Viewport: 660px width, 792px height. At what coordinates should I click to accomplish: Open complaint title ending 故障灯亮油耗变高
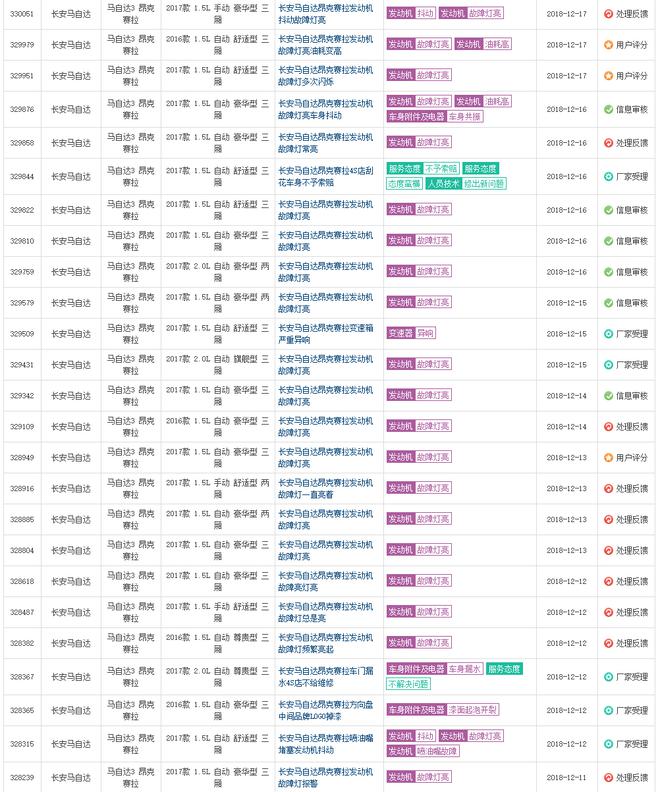[x=326, y=45]
